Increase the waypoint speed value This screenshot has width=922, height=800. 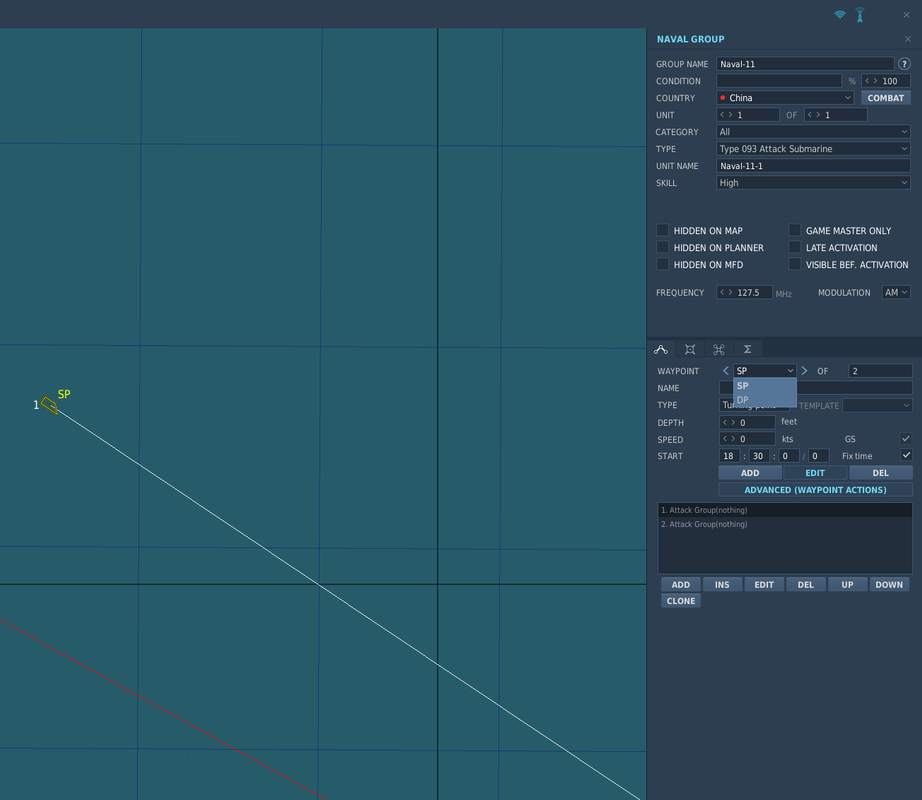[x=733, y=439]
